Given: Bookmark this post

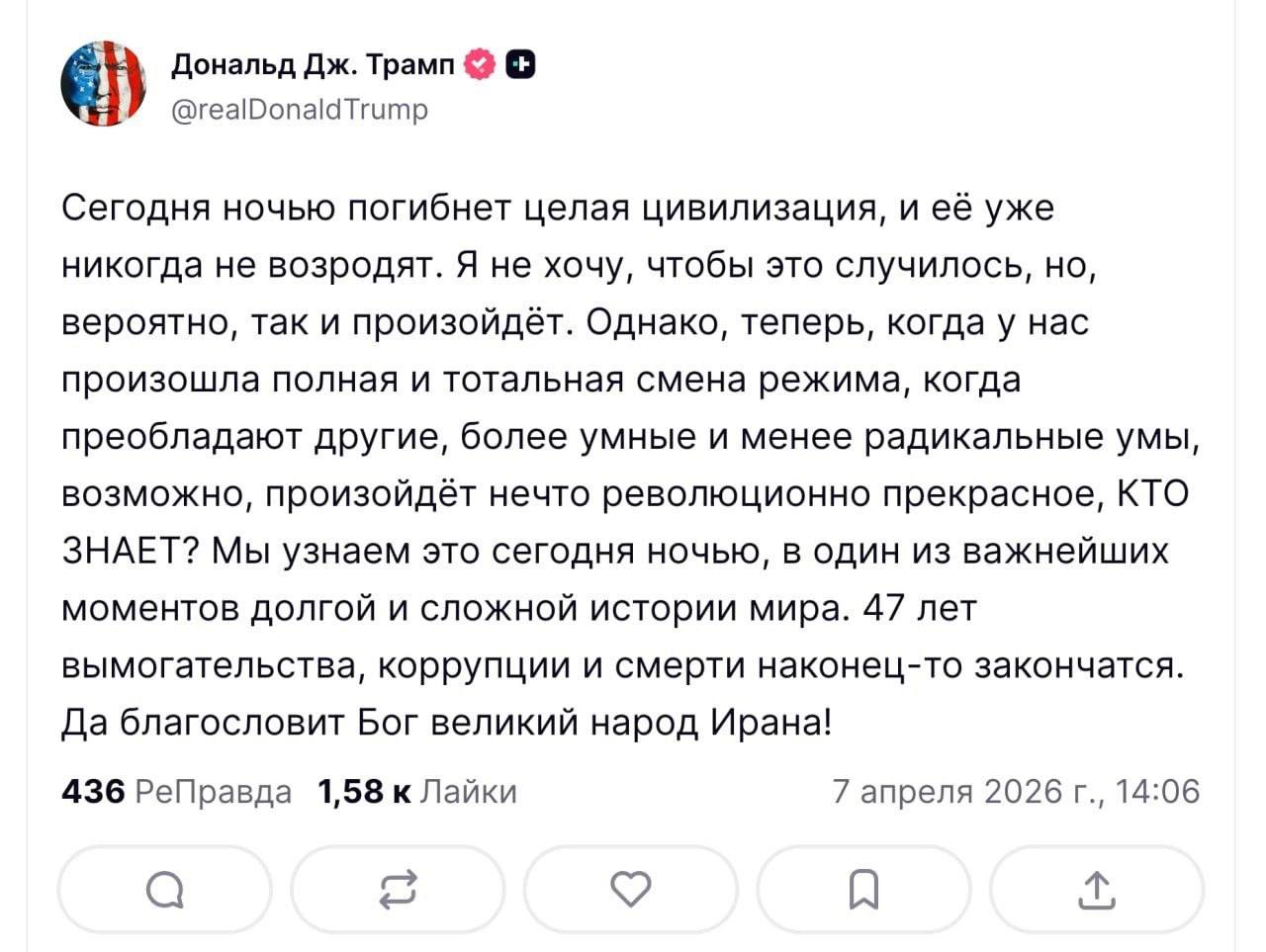Looking at the screenshot, I should (x=863, y=891).
